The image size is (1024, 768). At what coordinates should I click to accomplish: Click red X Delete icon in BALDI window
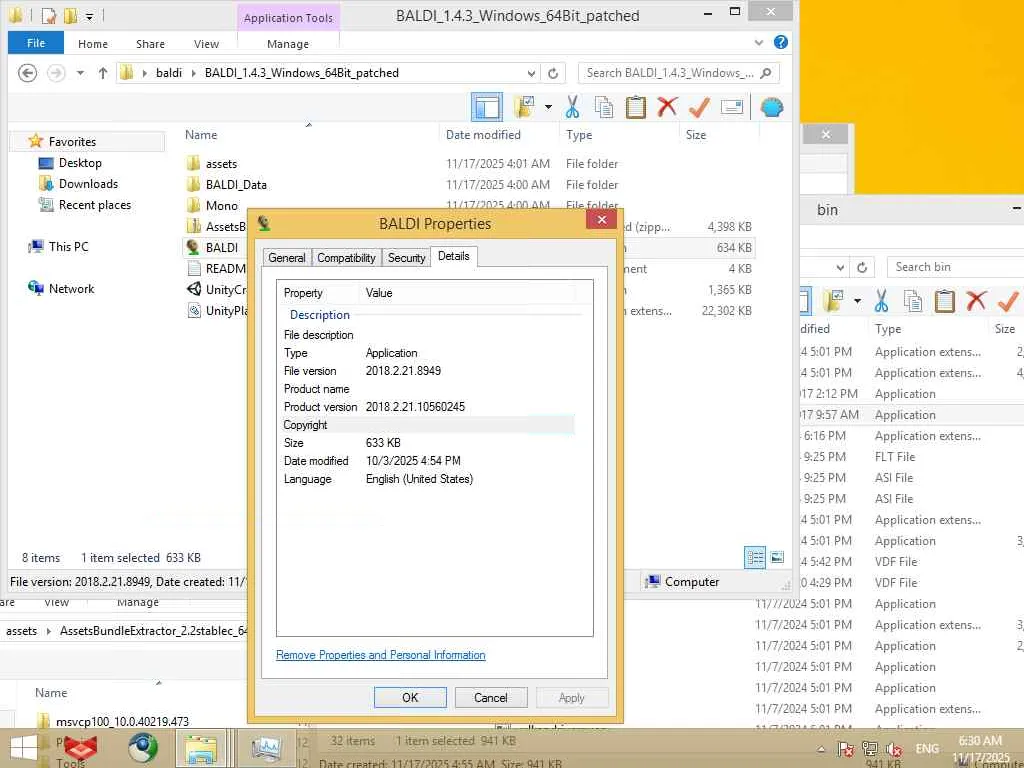[667, 106]
